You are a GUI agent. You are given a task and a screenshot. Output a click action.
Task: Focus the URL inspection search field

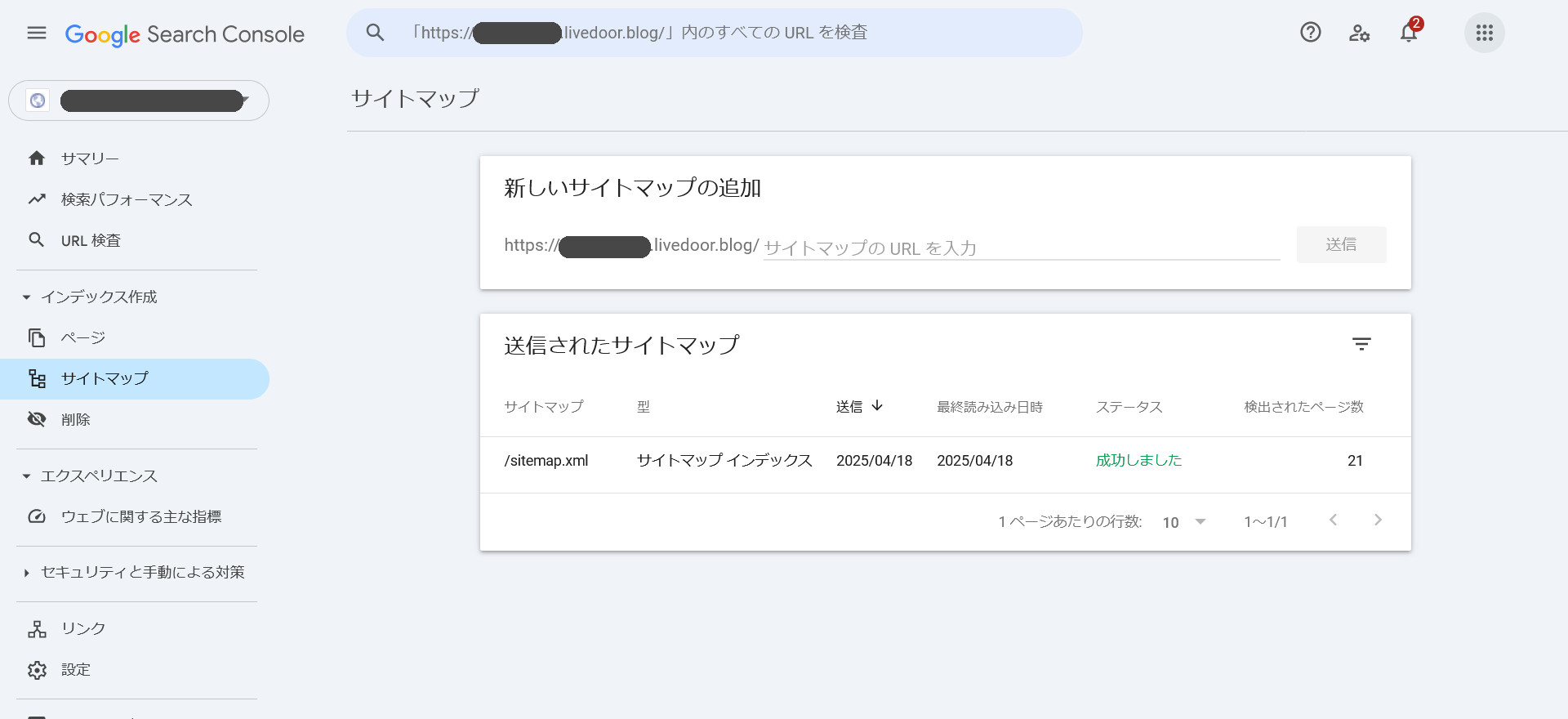(x=715, y=33)
